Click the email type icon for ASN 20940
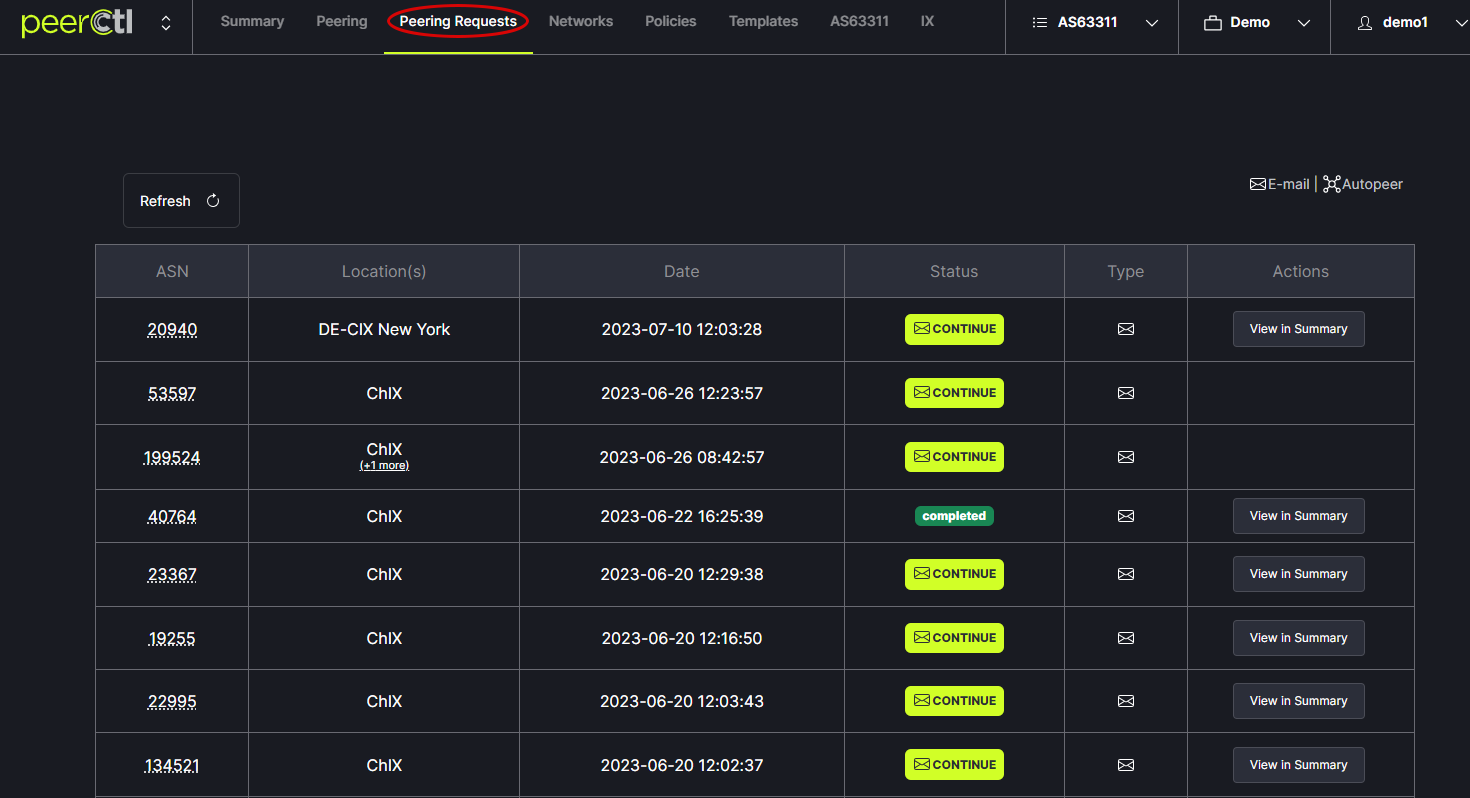The width and height of the screenshot is (1470, 798). (x=1125, y=329)
